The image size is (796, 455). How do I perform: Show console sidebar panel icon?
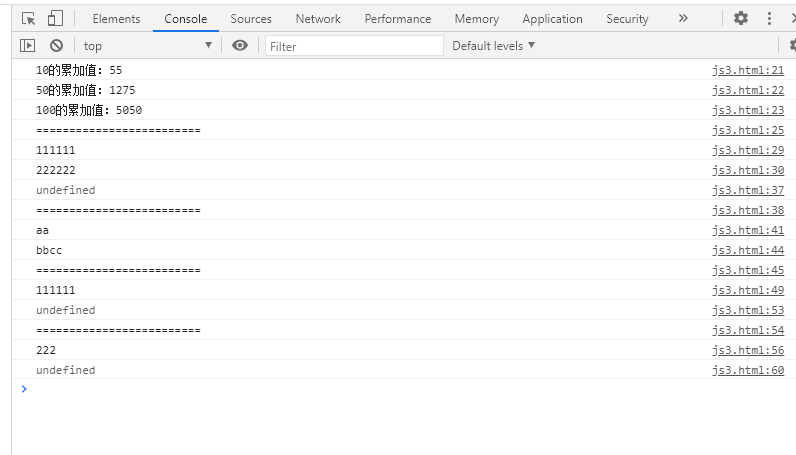pos(27,46)
